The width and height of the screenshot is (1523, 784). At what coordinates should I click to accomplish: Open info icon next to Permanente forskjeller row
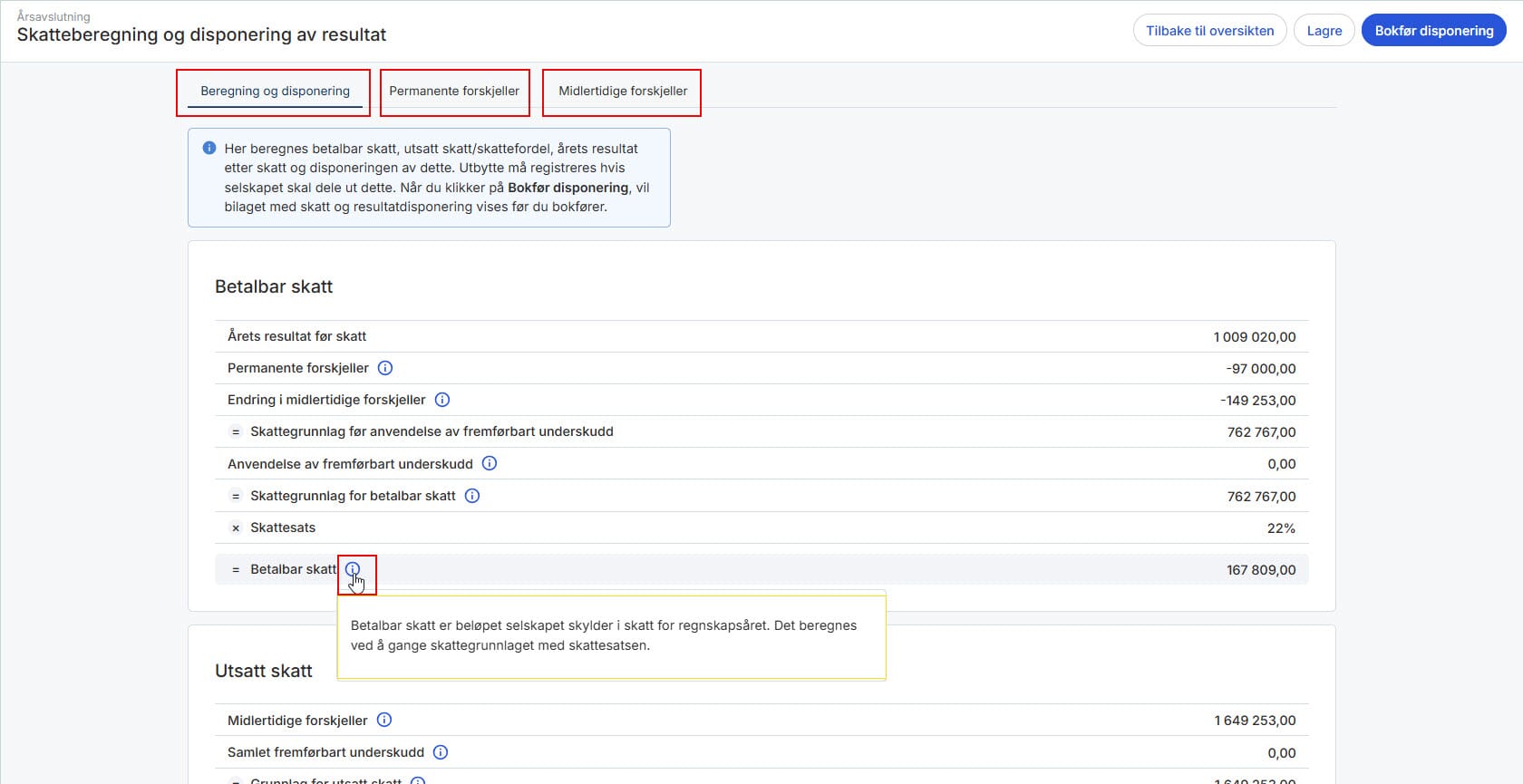click(x=385, y=368)
